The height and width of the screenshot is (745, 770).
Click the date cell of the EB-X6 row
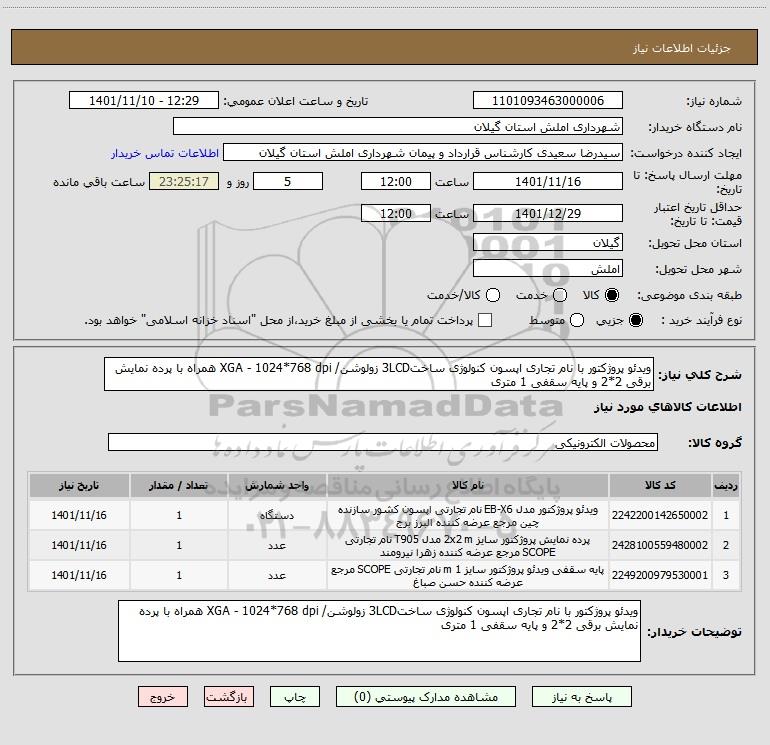coord(79,515)
